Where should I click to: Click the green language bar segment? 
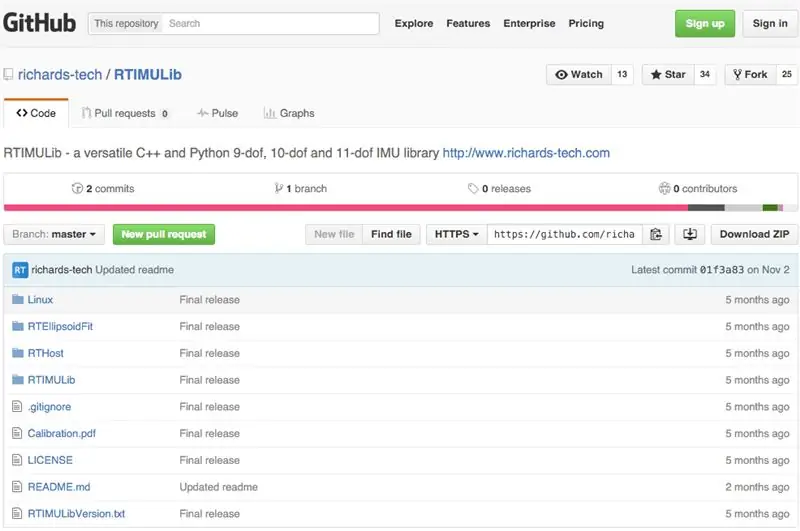[x=770, y=208]
